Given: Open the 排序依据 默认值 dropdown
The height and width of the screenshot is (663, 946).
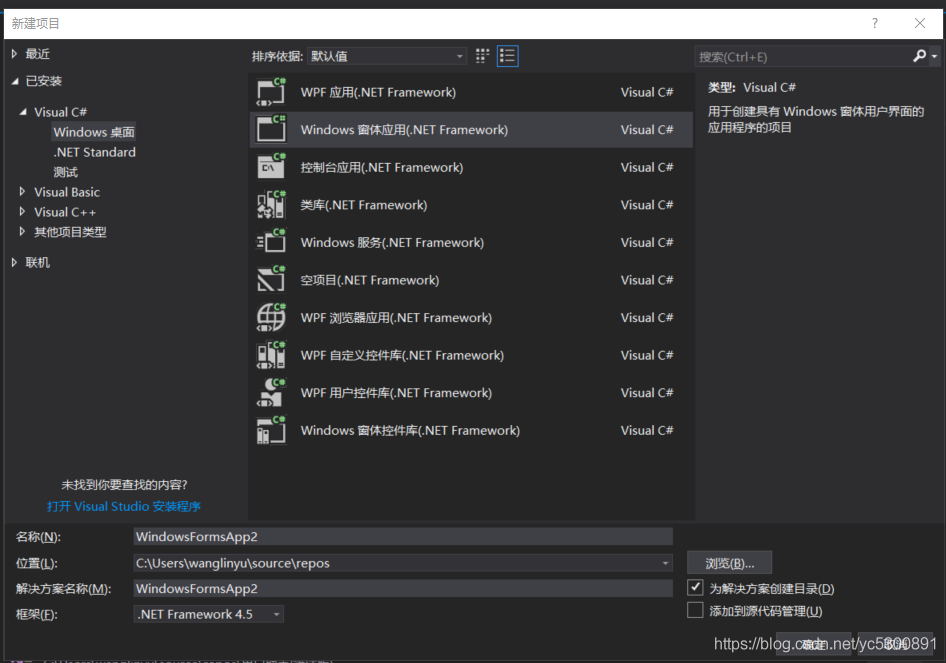Looking at the screenshot, I should tap(387, 56).
